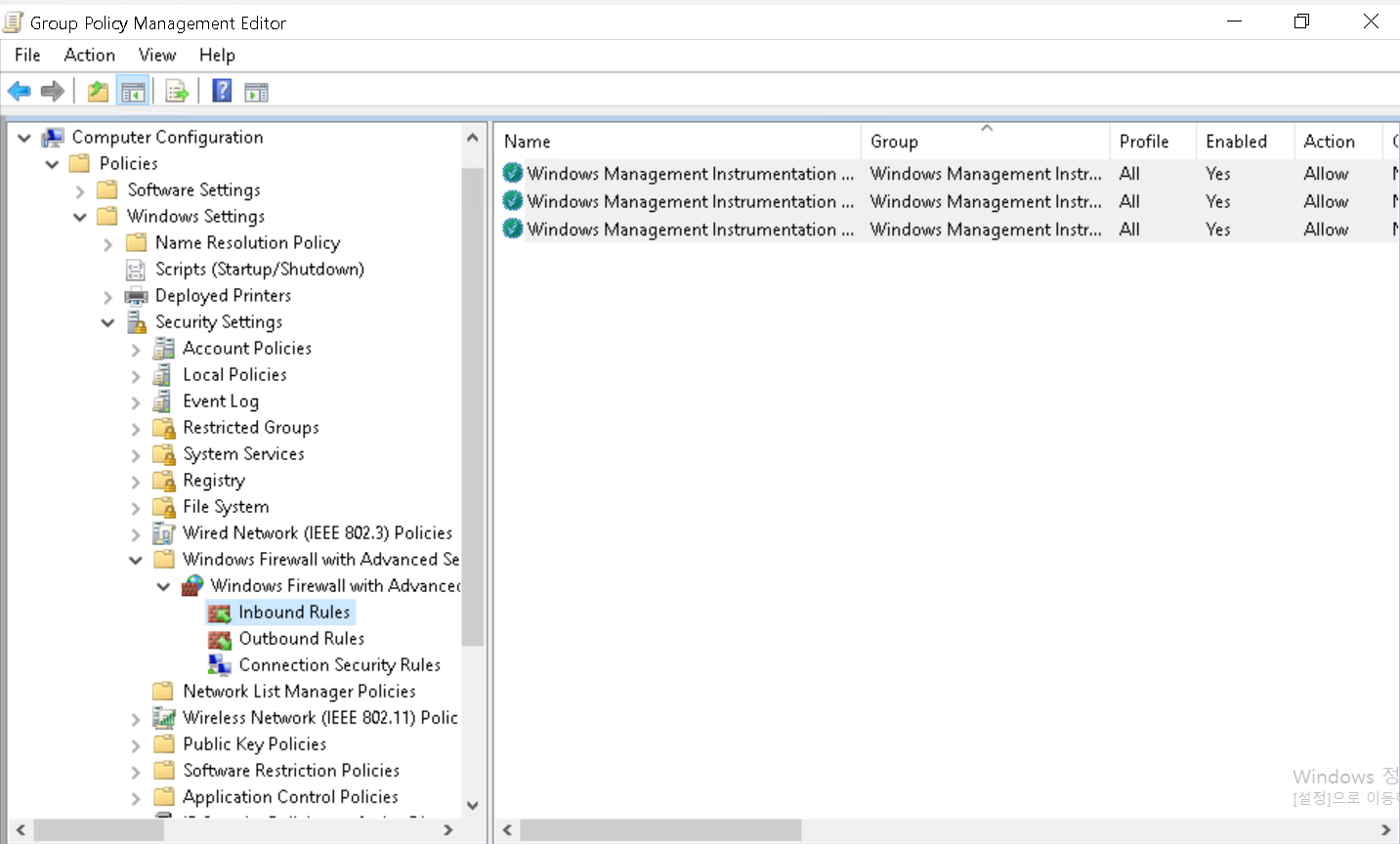This screenshot has width=1400, height=844.
Task: Click the Back arrow toolbar icon
Action: [19, 92]
